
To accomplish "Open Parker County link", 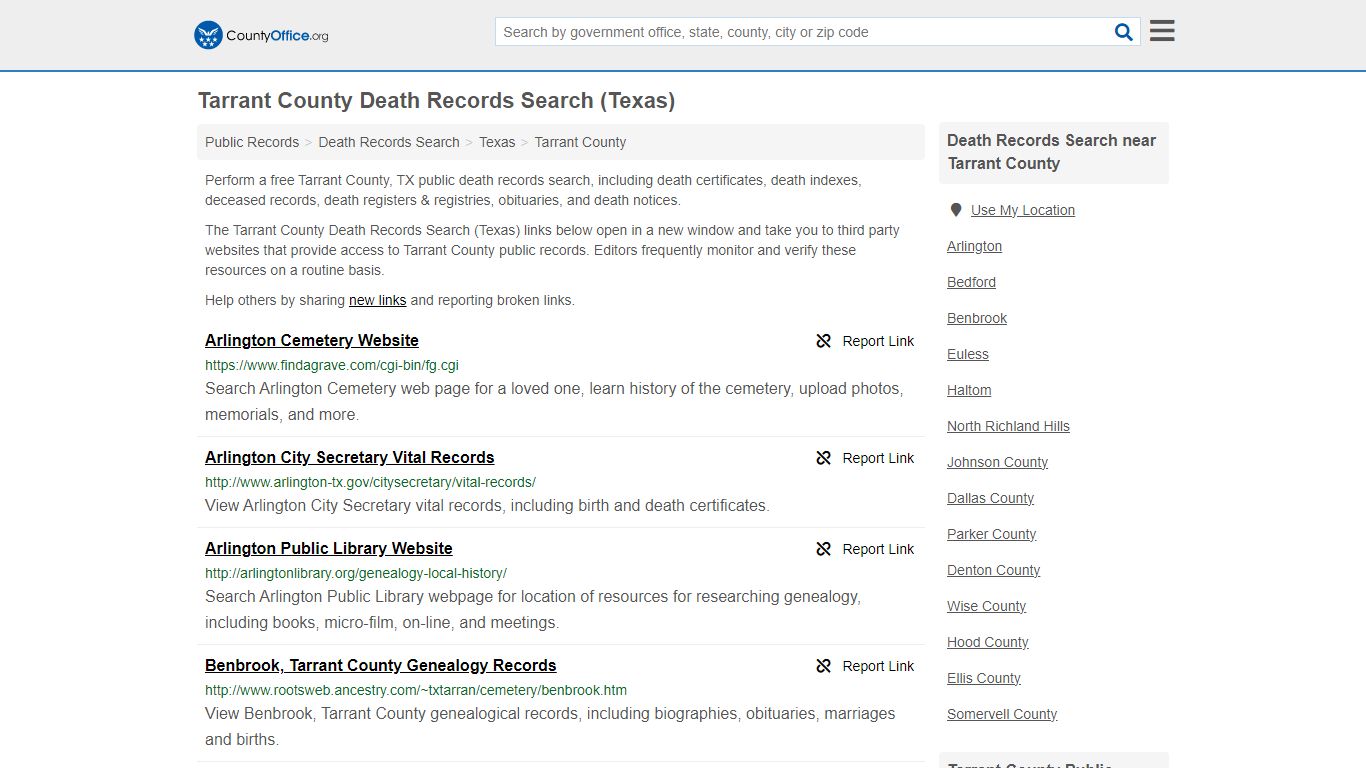I will [991, 534].
